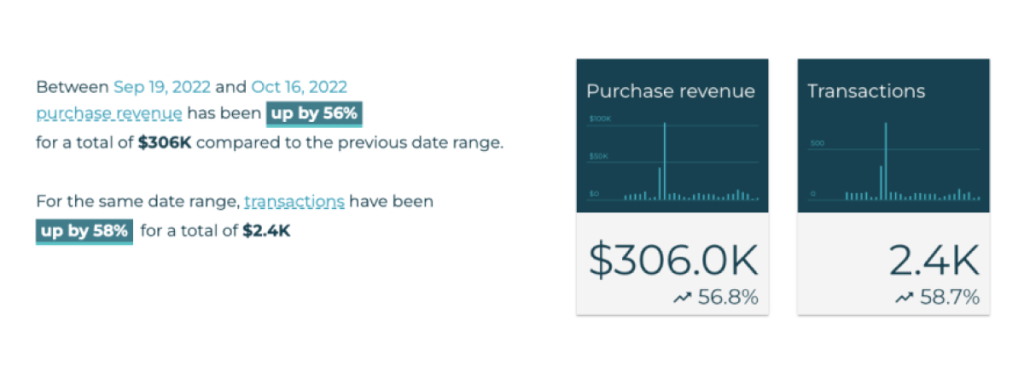This screenshot has width=1024, height=384.
Task: Click the Sep 19, 2022 start date
Action: point(162,87)
